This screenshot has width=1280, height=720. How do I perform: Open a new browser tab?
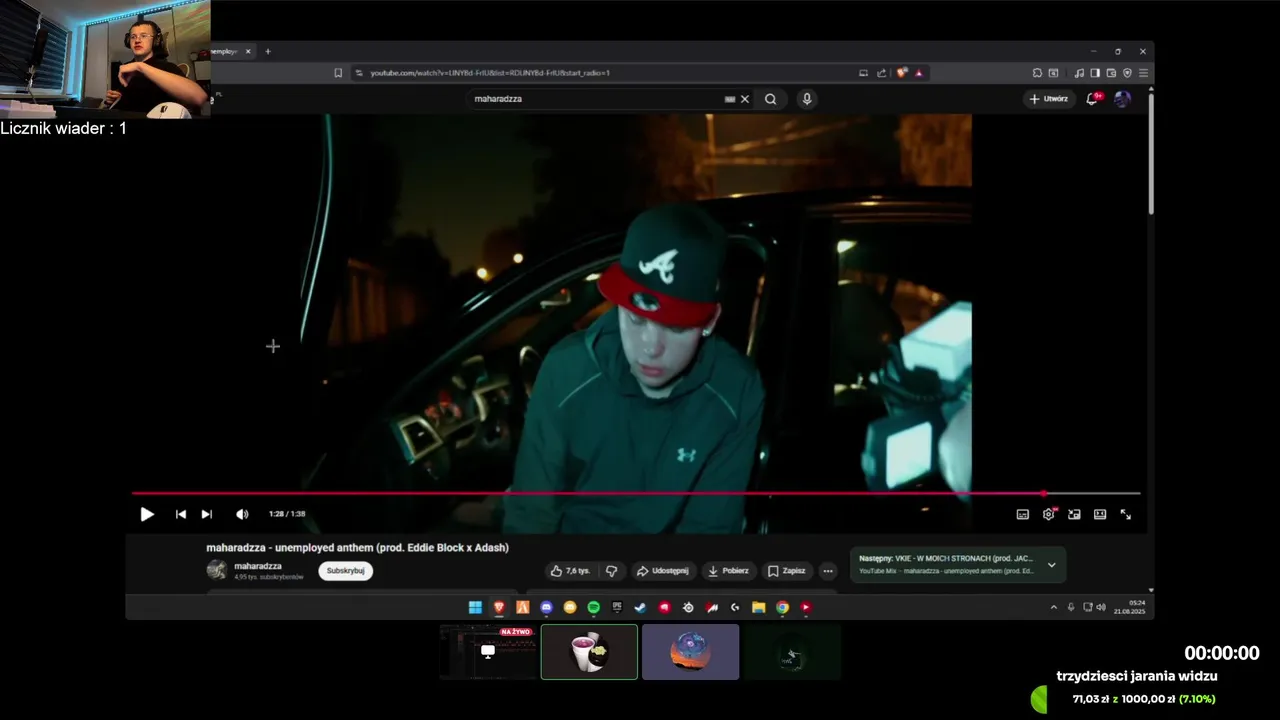click(267, 51)
